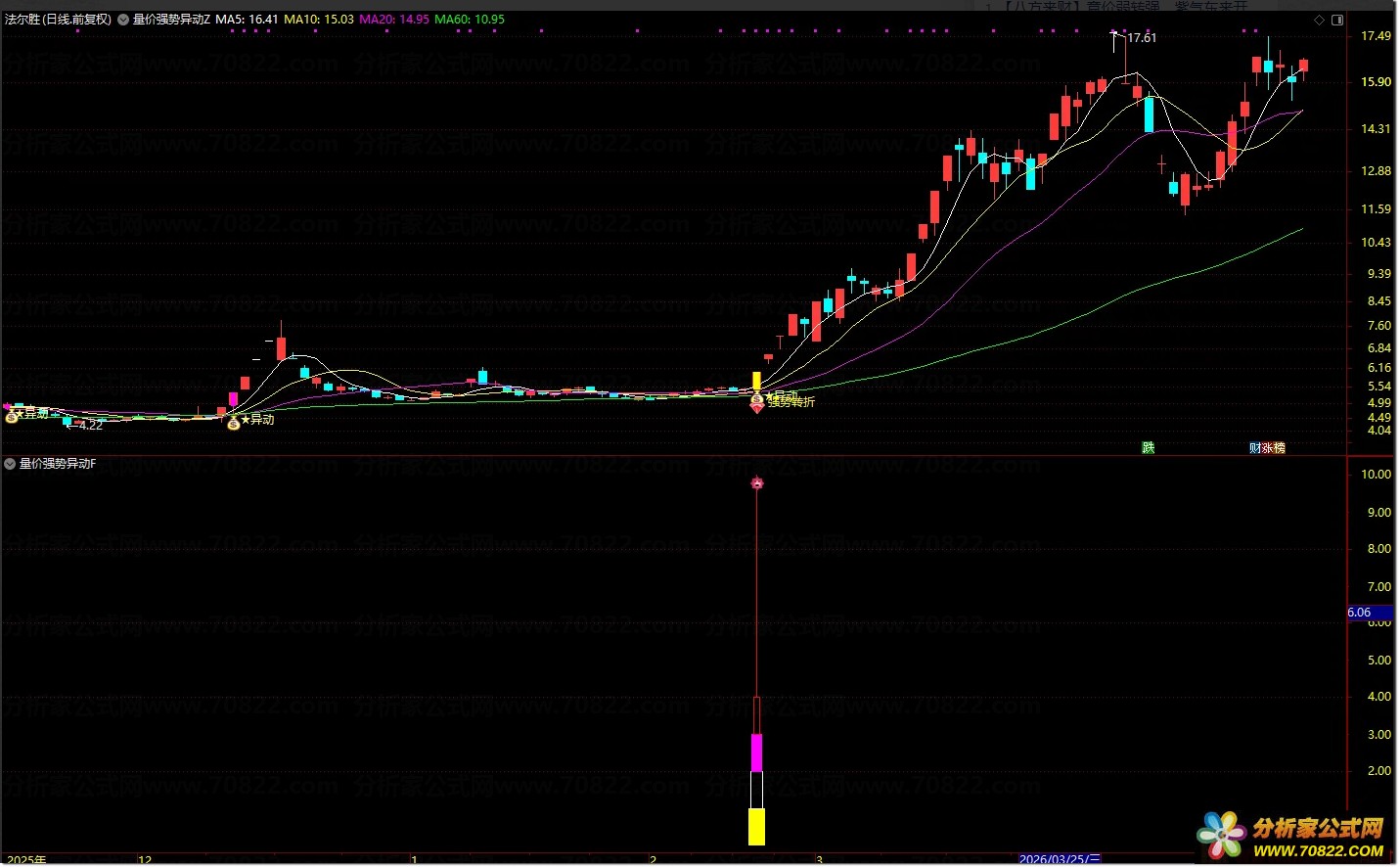
Task: Click money-bag signal icon under yellow candle
Action: (756, 399)
